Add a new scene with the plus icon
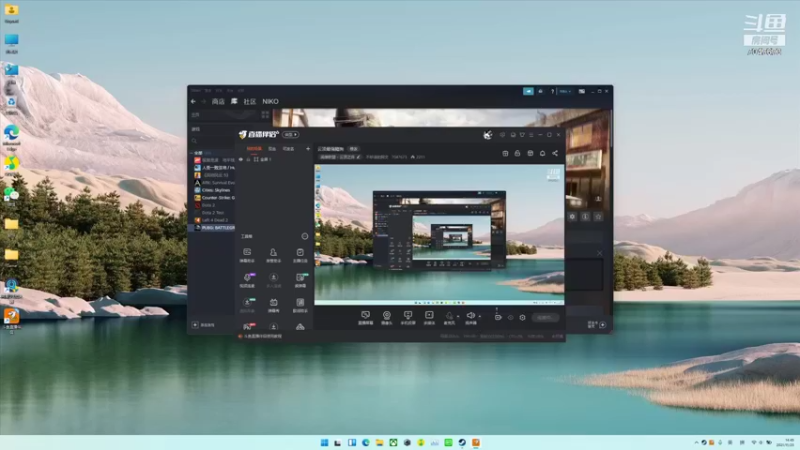 pos(308,149)
